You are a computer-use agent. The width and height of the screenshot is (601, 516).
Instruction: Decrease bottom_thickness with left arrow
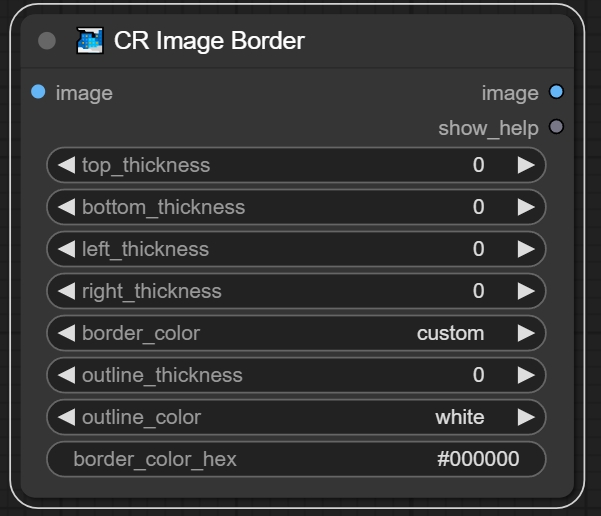pyautogui.click(x=66, y=207)
